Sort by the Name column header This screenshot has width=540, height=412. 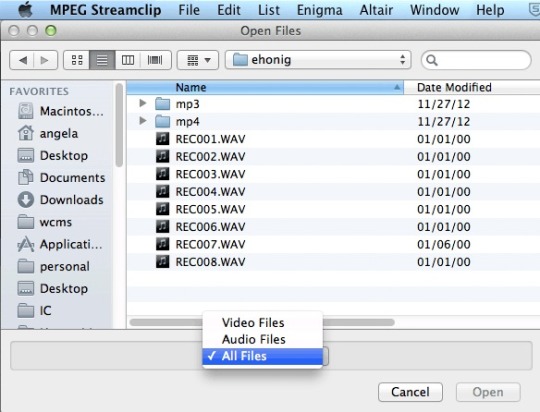click(265, 87)
